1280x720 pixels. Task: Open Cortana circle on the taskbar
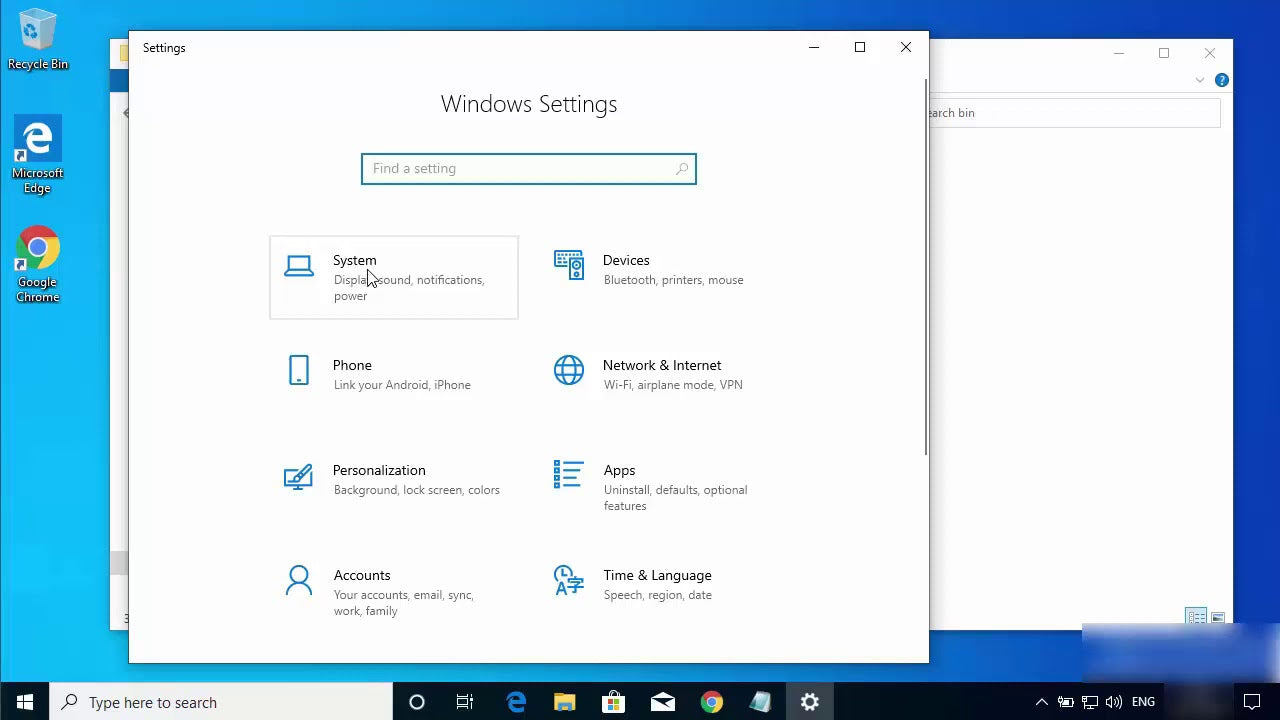click(x=417, y=702)
